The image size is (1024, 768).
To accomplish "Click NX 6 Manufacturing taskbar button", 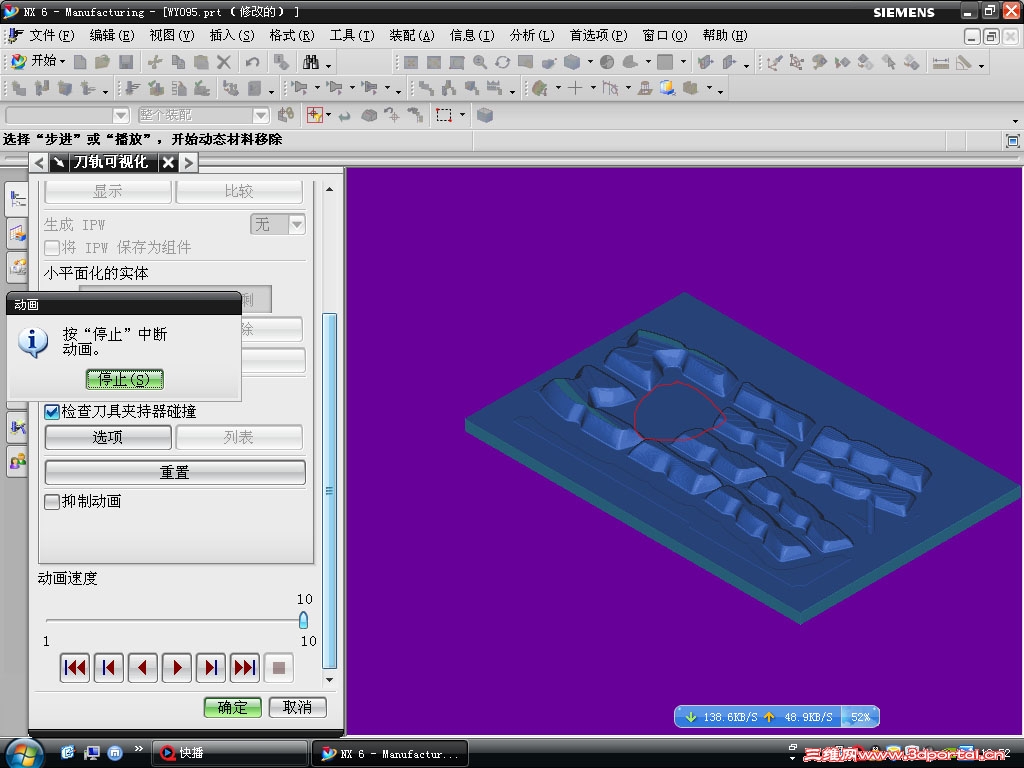I will click(390, 754).
